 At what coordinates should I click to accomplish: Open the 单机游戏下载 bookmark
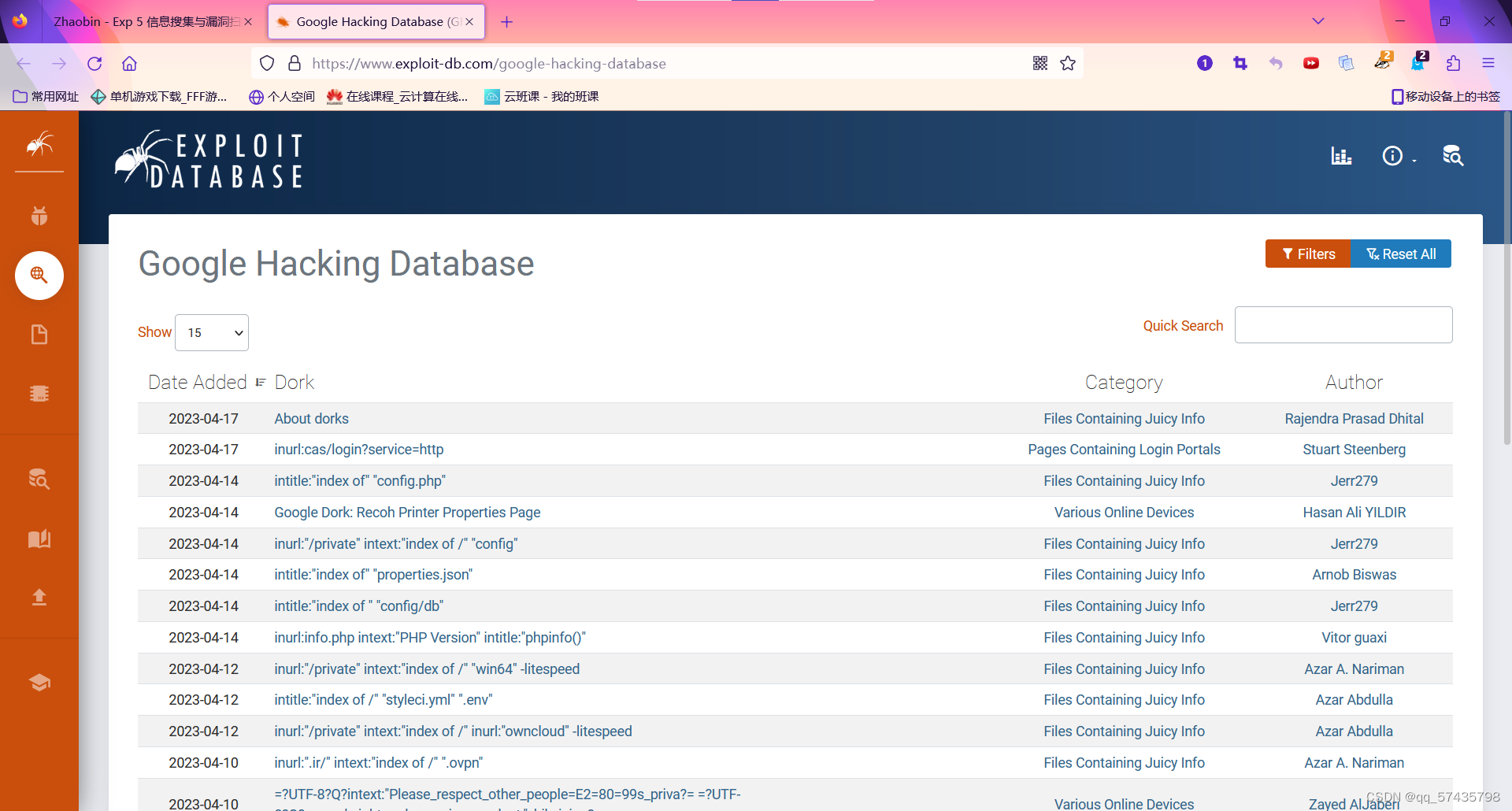pyautogui.click(x=159, y=97)
